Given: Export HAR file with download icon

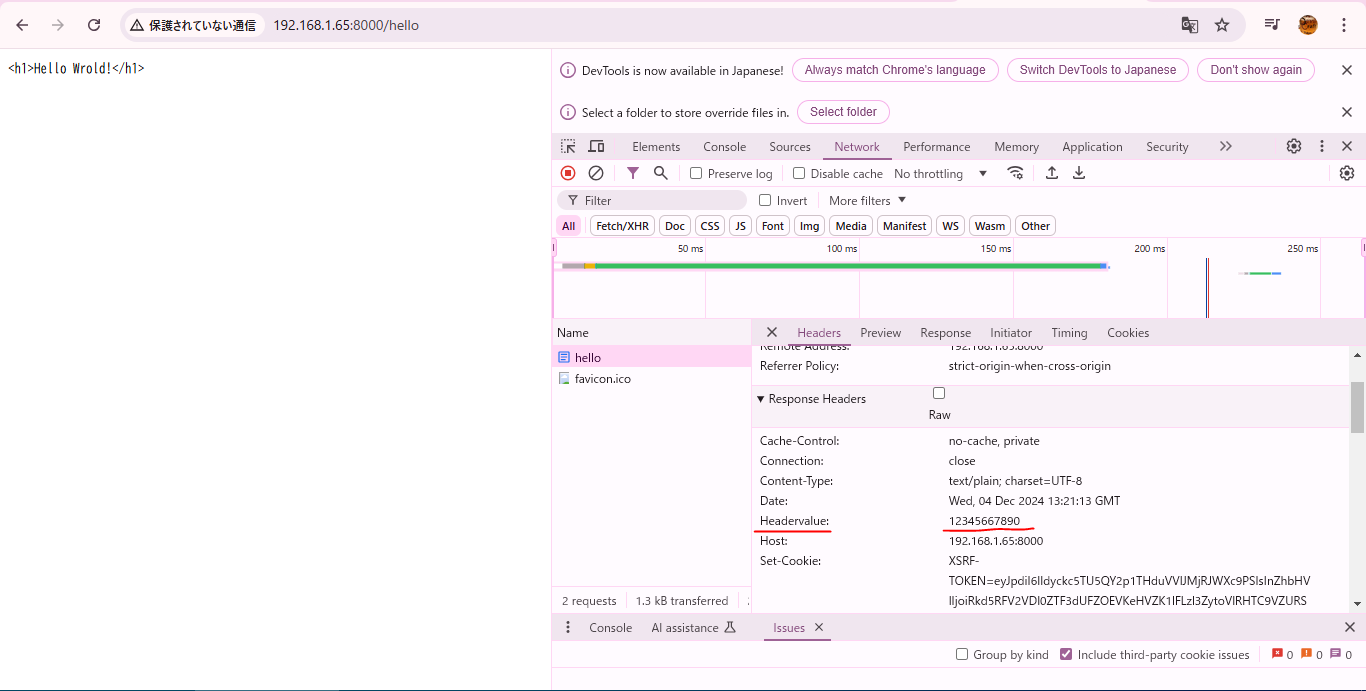Looking at the screenshot, I should click(1079, 173).
